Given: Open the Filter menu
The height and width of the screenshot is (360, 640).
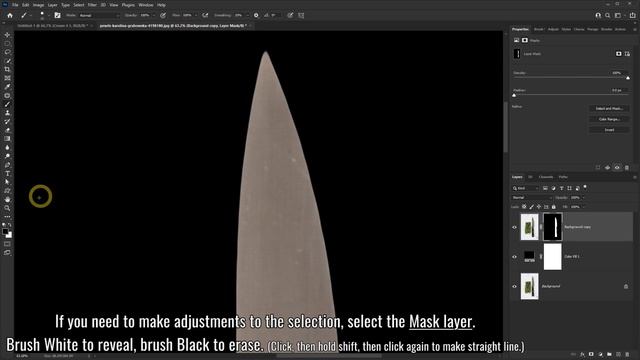Looking at the screenshot, I should point(92,5).
